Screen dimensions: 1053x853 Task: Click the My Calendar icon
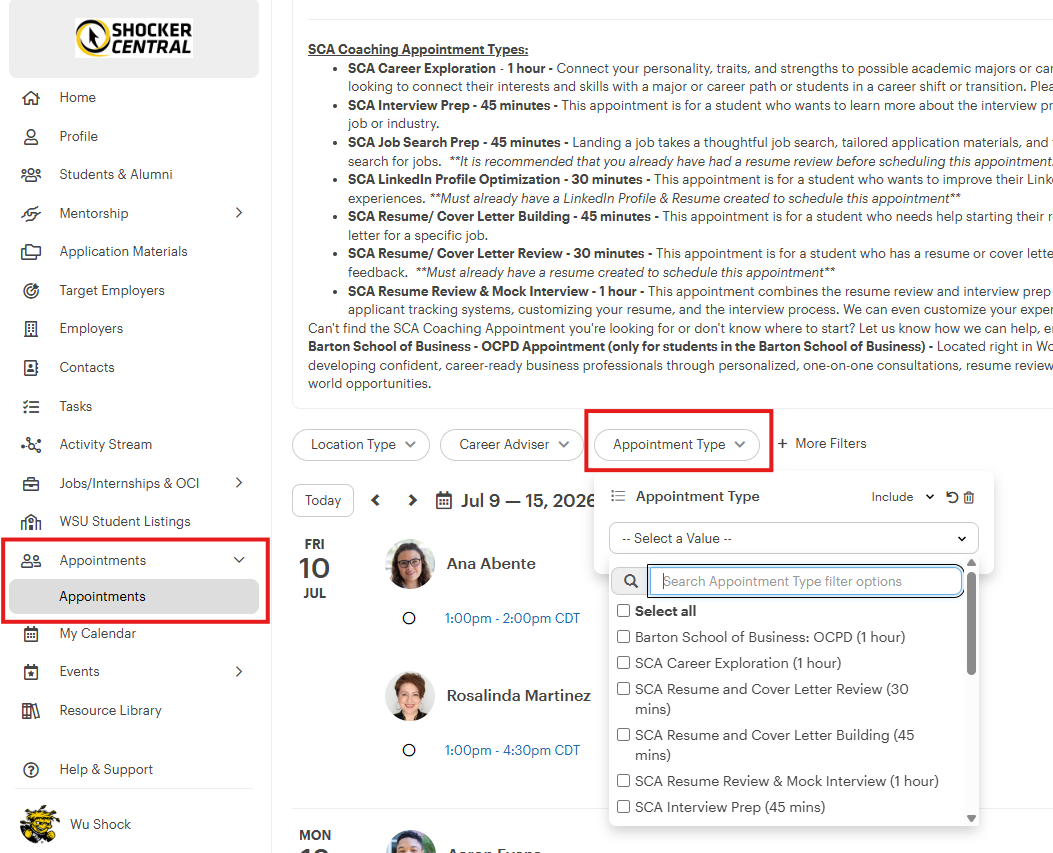[31, 634]
